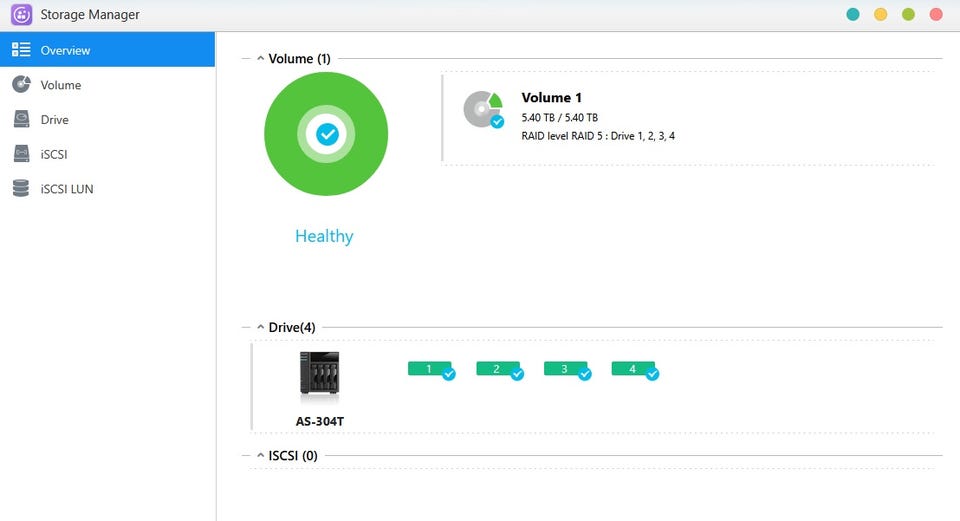Select the Overview tab in sidebar
The height and width of the screenshot is (521, 960).
(65, 50)
